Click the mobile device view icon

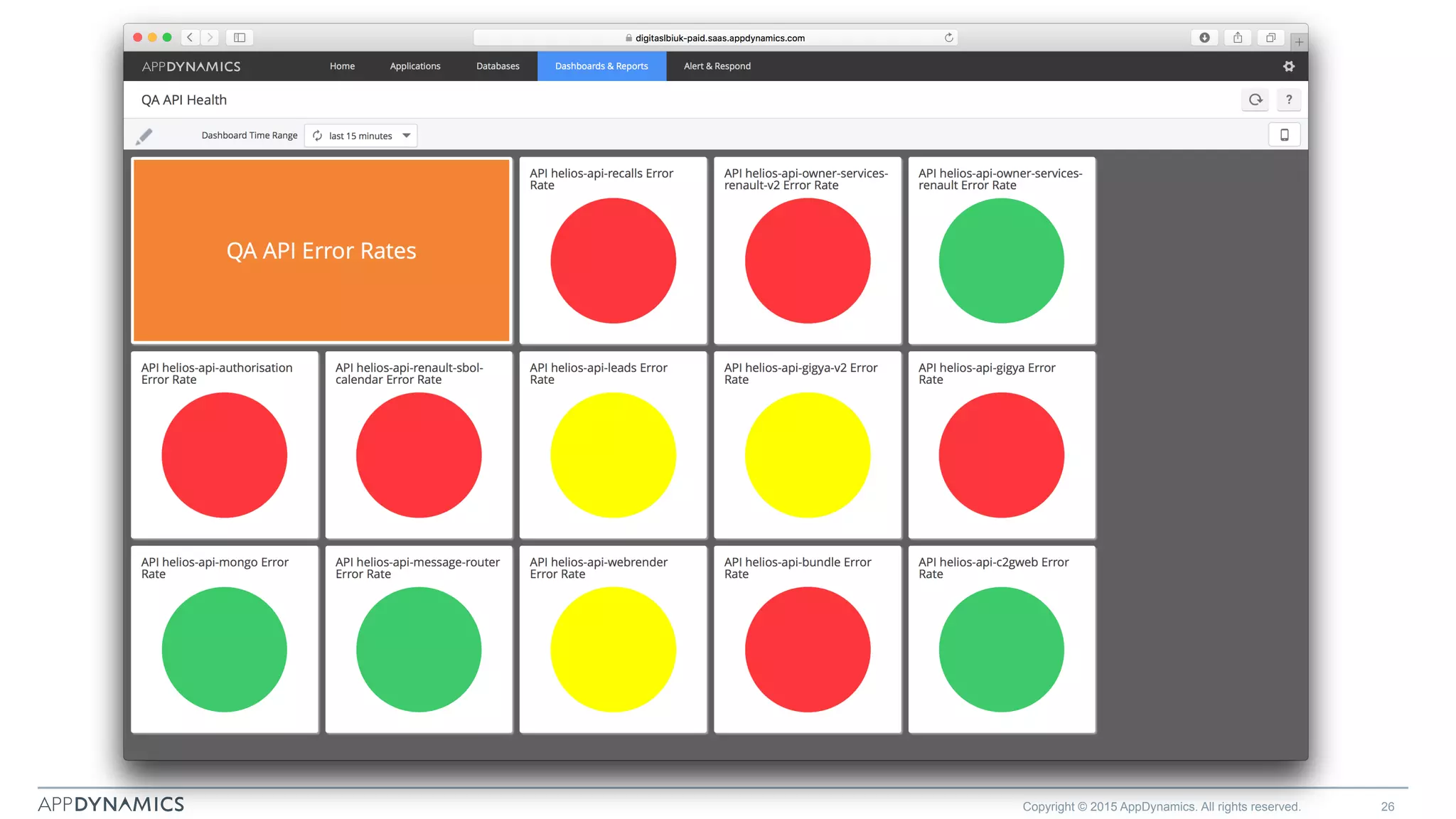pyautogui.click(x=1284, y=135)
